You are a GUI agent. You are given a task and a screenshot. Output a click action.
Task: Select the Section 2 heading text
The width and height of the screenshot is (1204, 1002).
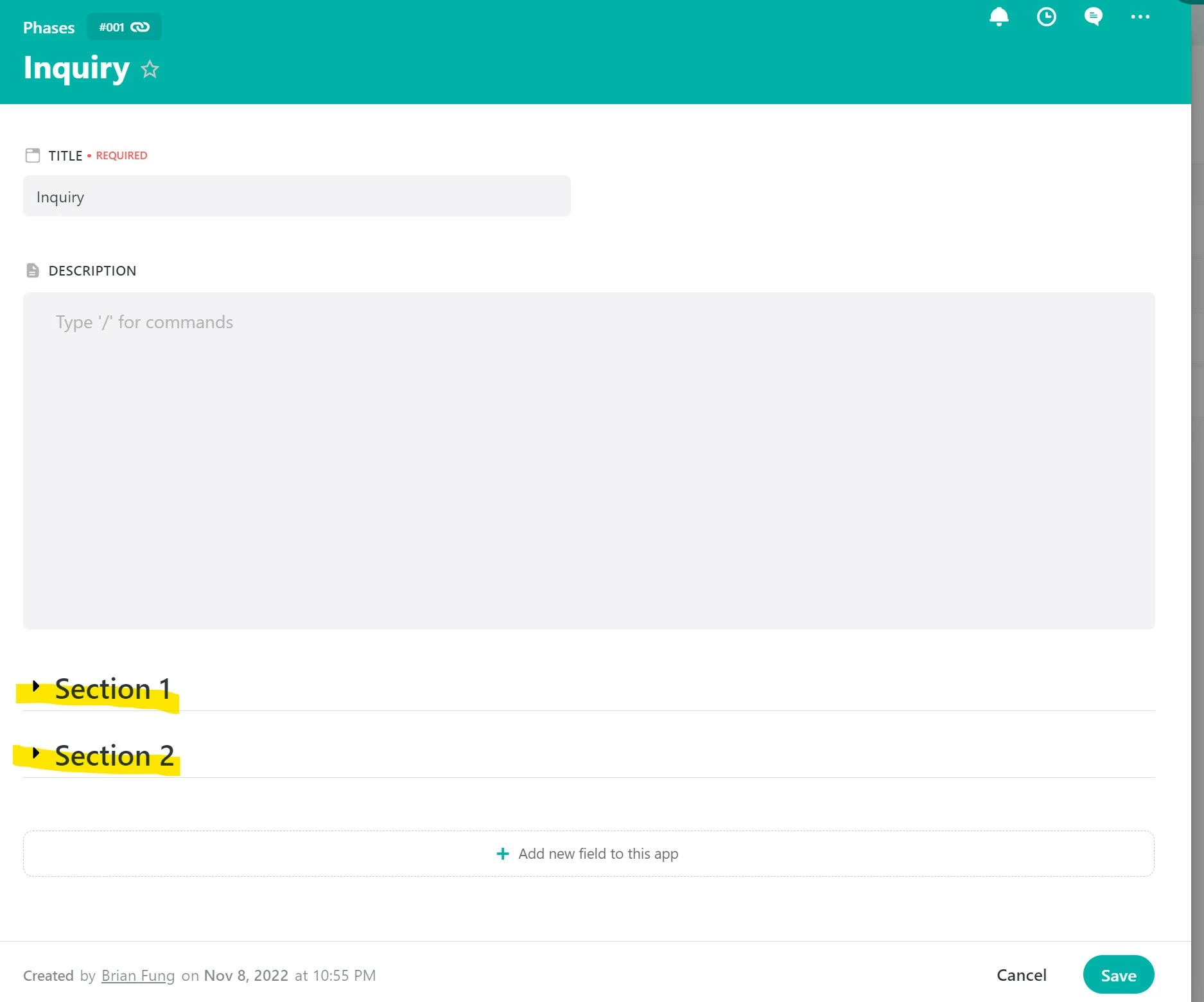coord(114,756)
